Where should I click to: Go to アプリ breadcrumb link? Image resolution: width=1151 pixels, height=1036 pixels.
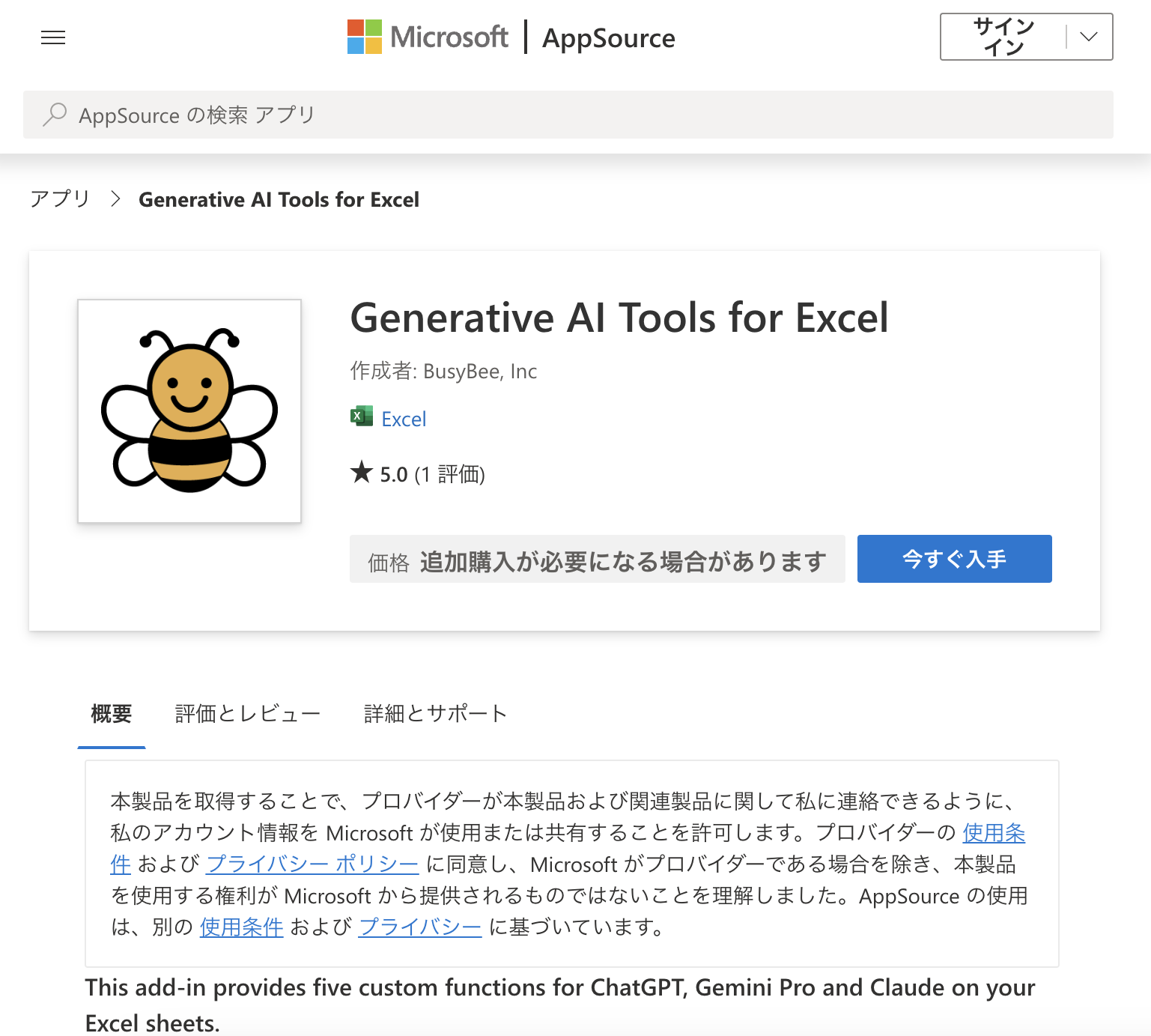[60, 199]
